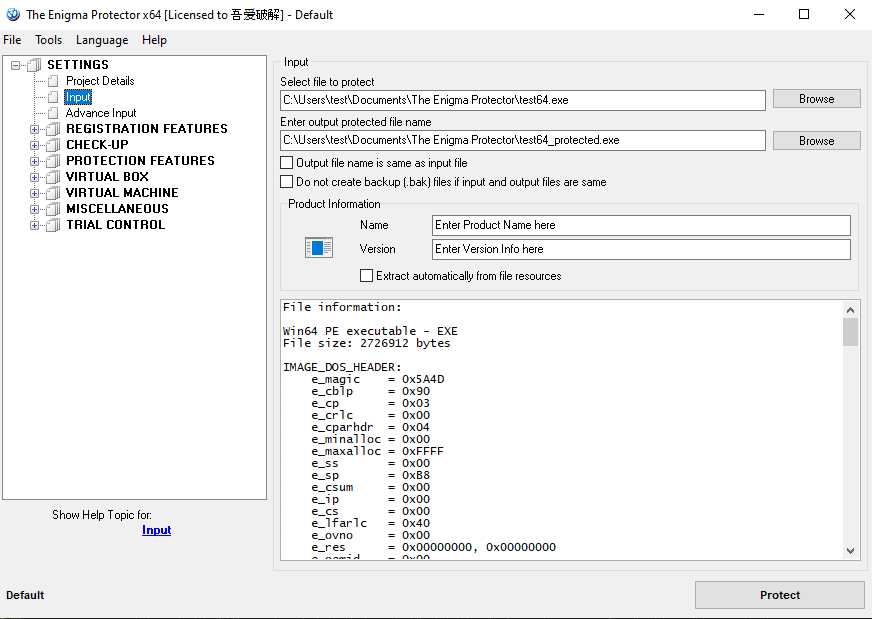
Task: Click the page icon beside Advance Input
Action: [54, 113]
